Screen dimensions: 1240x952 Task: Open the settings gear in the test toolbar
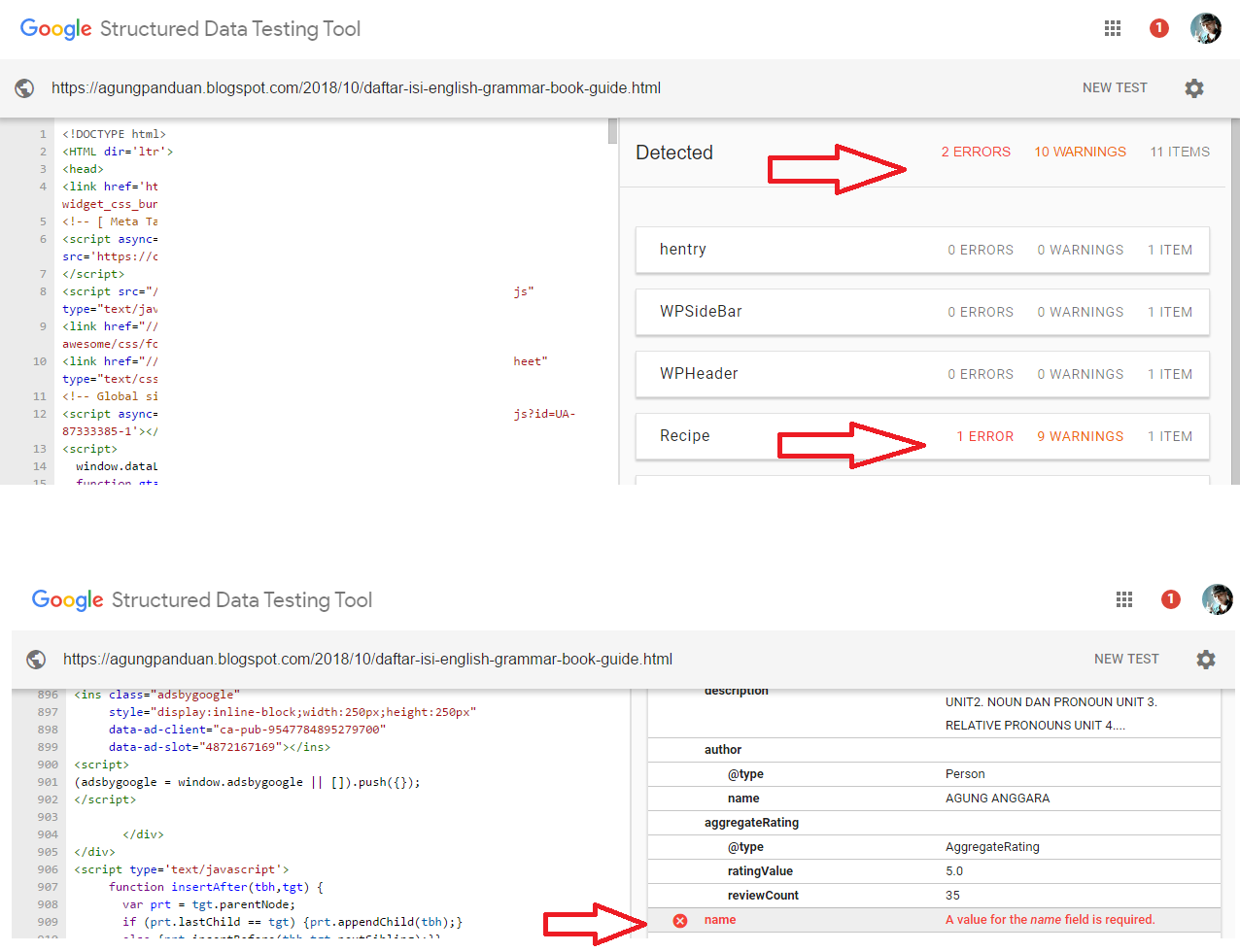tap(1194, 87)
